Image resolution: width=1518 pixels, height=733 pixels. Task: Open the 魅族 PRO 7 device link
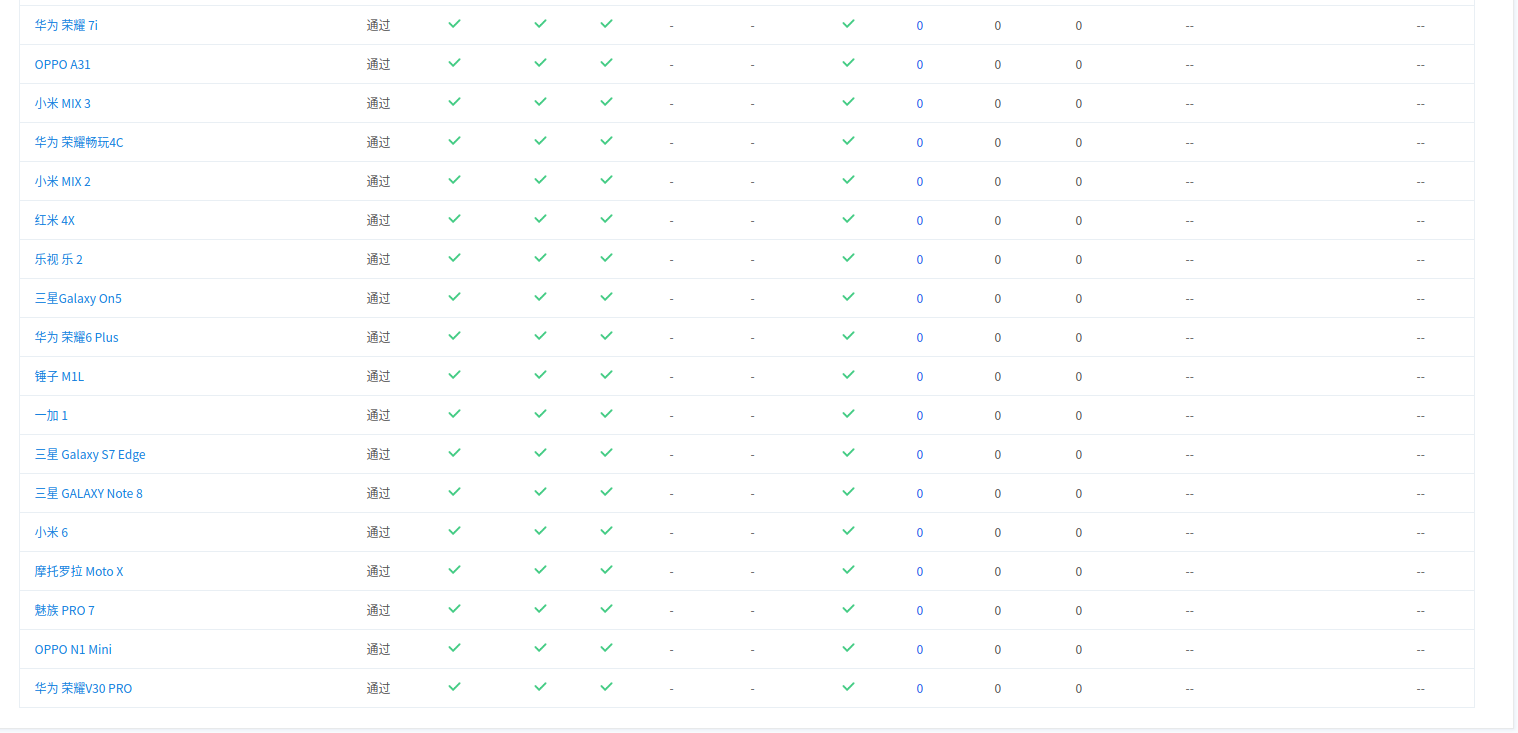[65, 610]
